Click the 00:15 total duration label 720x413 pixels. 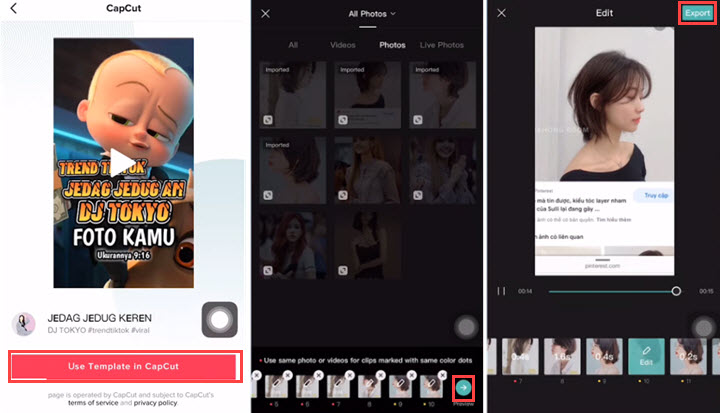point(706,291)
